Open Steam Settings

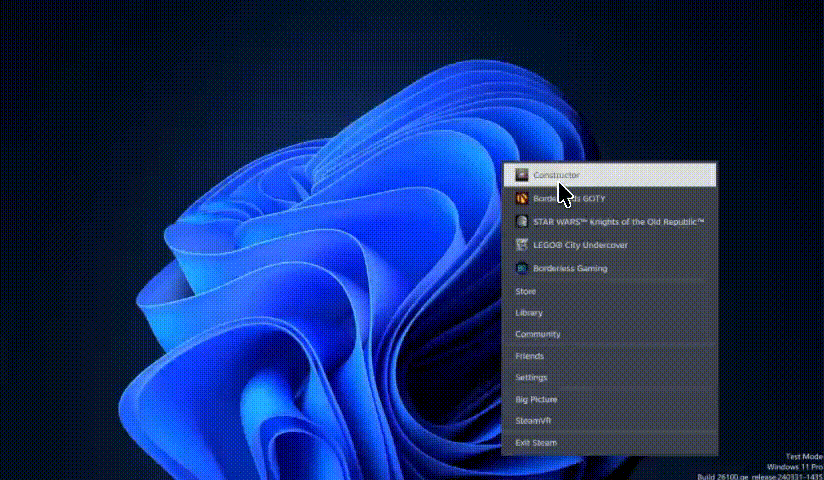531,378
